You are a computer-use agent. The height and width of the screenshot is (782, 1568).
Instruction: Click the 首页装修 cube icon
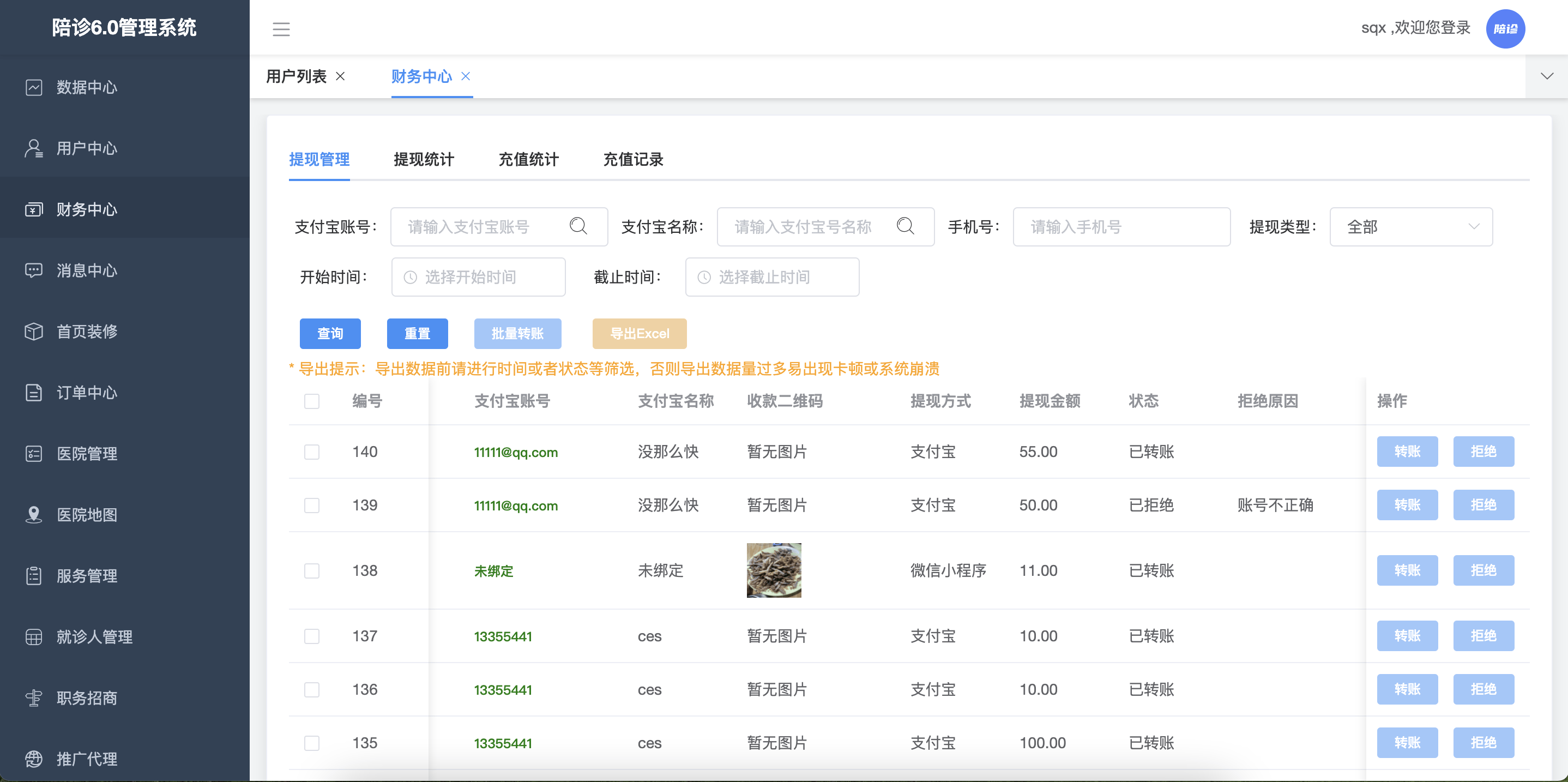(x=33, y=332)
